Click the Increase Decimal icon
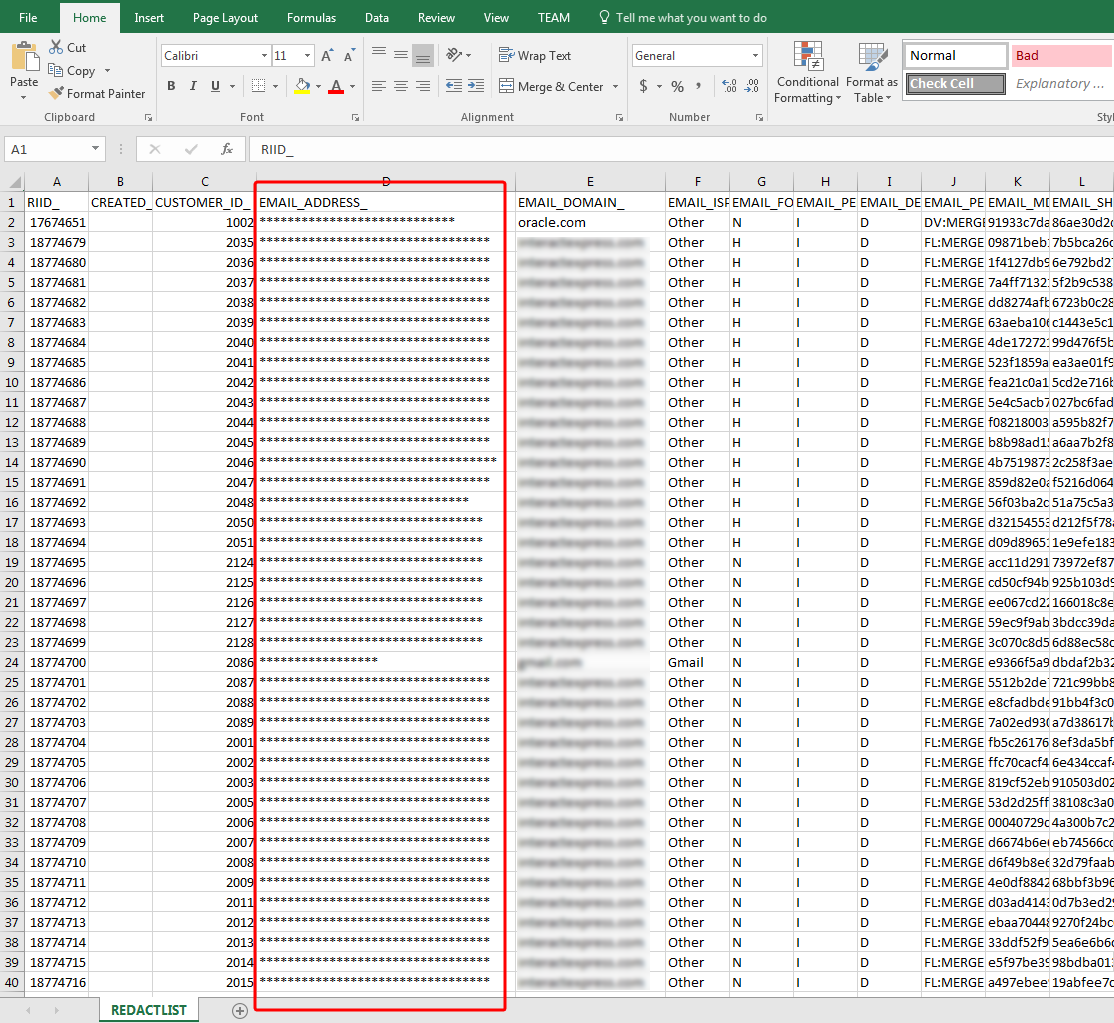The width and height of the screenshot is (1114, 1023). pyautogui.click(x=729, y=86)
